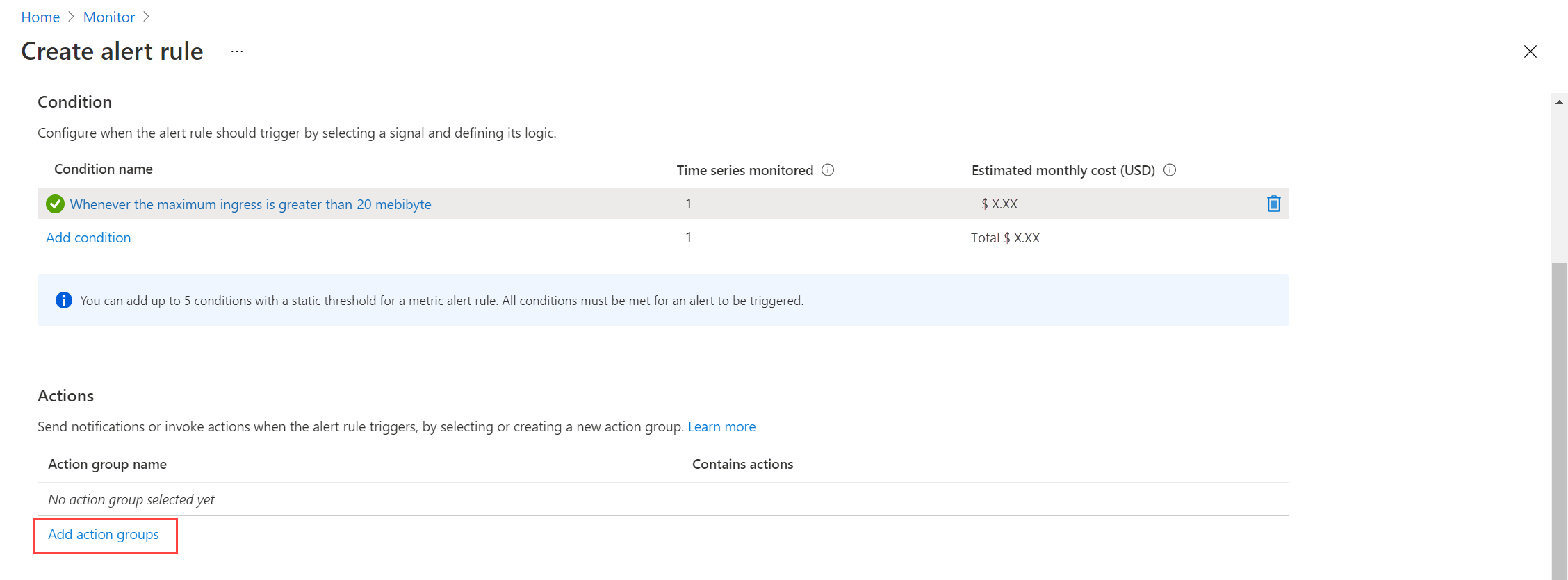Click the scrollbar up arrow
The width and height of the screenshot is (1568, 580).
coord(1559,102)
